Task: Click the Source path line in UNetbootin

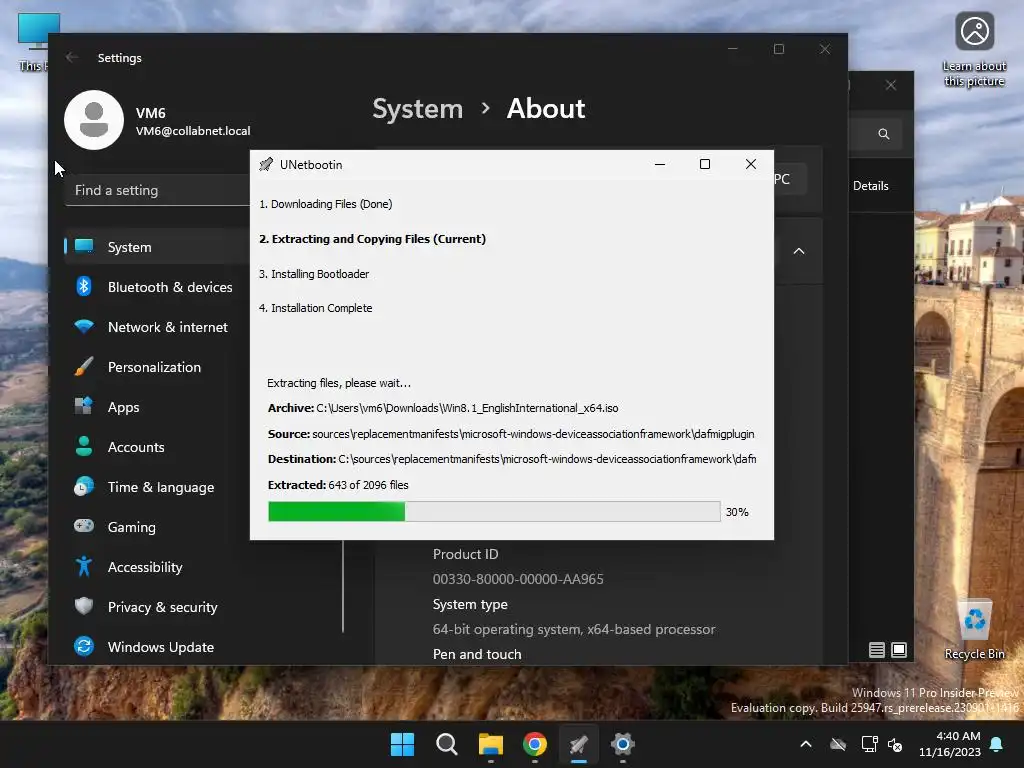Action: click(511, 434)
